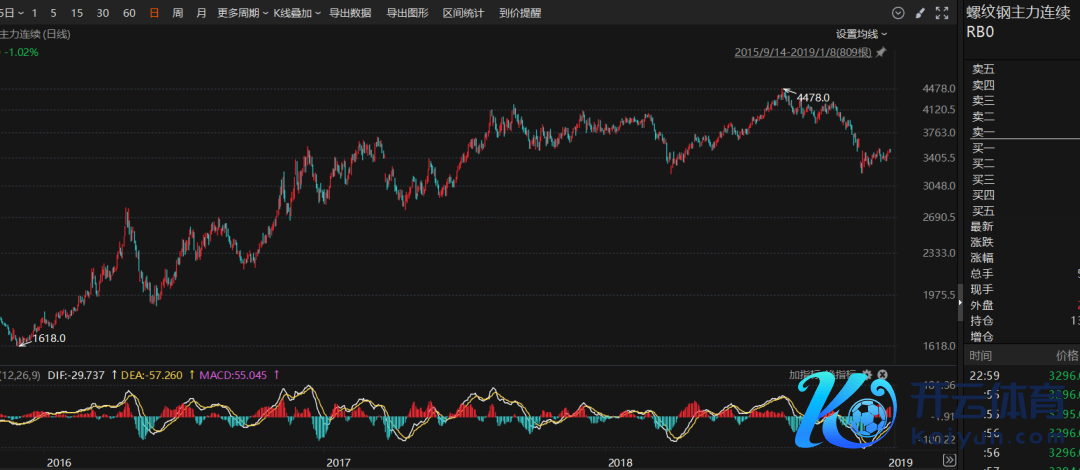This screenshot has width=1080, height=470.
Task: Switch to monthly (月) K-line period
Action: 201,13
